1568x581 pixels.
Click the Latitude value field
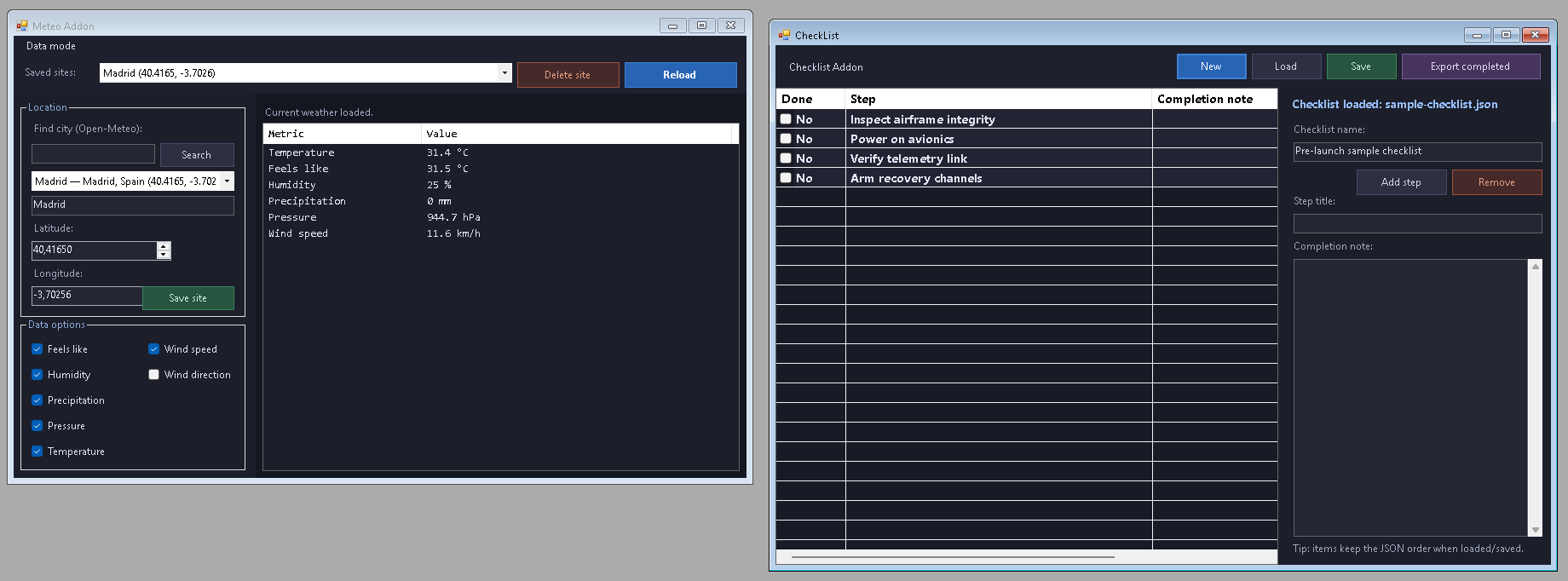point(94,250)
